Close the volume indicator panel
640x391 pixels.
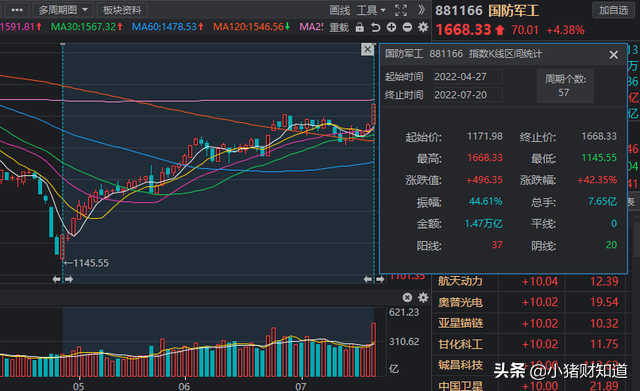tap(407, 298)
